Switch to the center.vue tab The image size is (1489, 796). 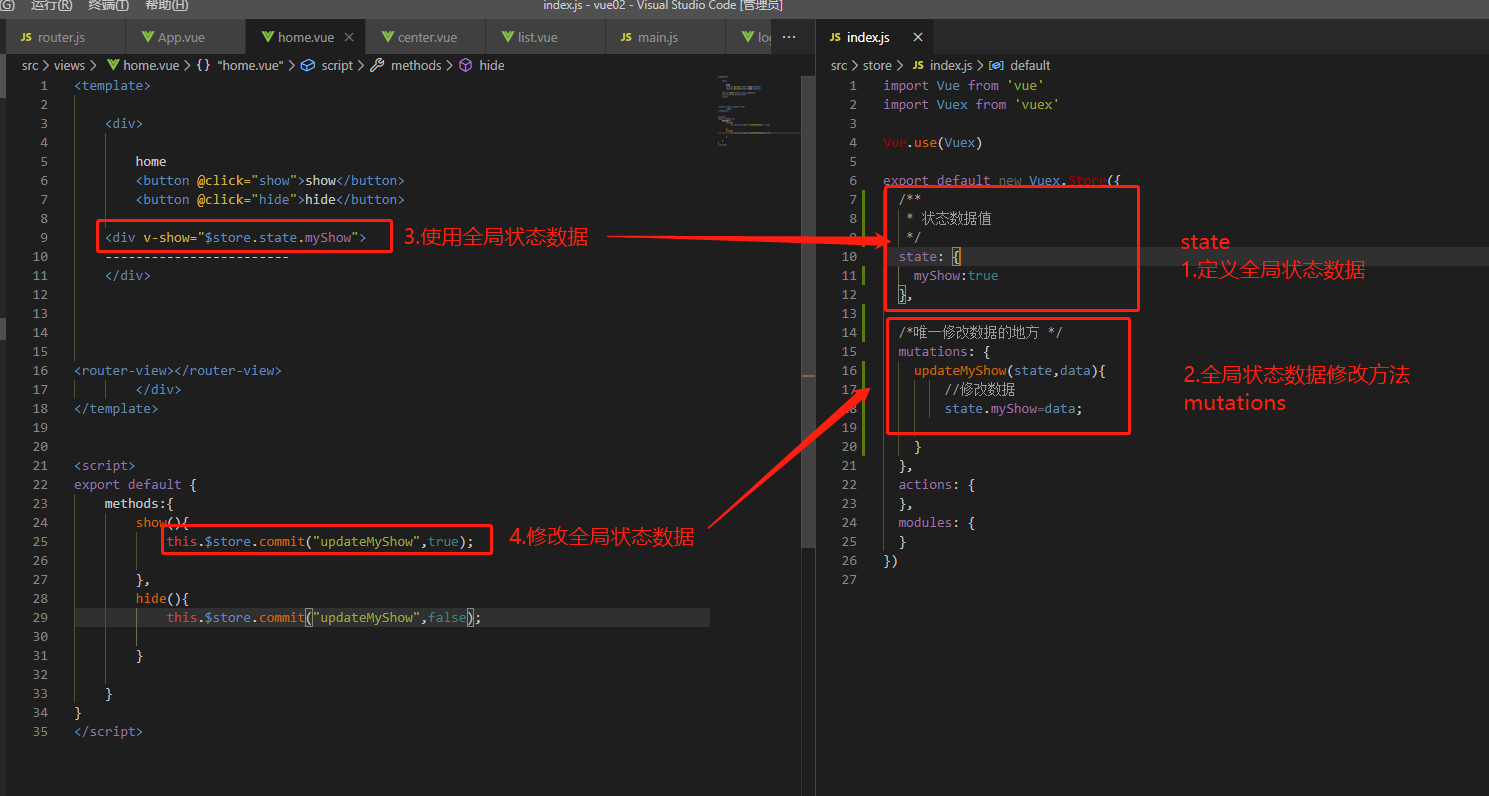click(425, 37)
